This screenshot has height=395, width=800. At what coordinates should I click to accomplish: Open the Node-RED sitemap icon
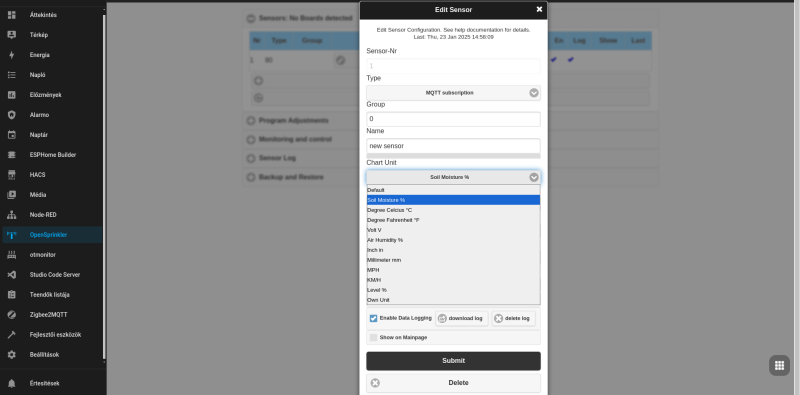click(12, 215)
